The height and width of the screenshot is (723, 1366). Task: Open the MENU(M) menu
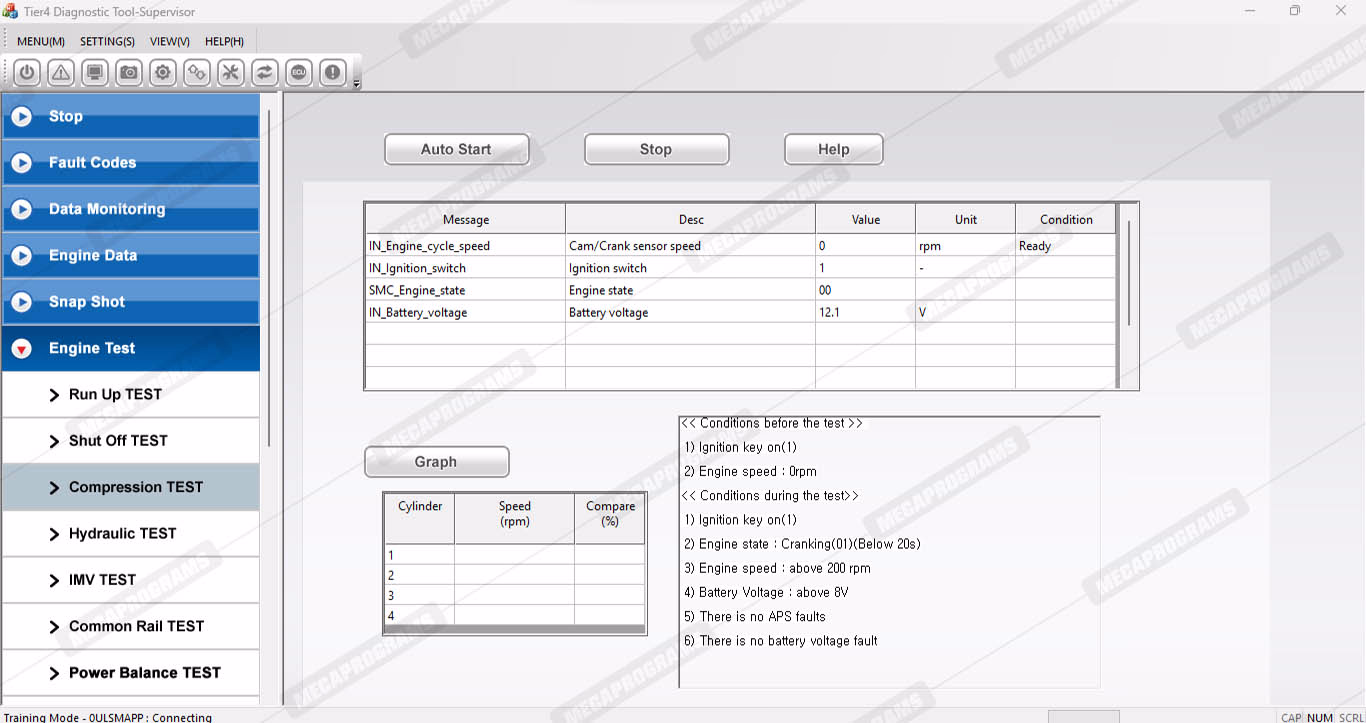coord(41,41)
